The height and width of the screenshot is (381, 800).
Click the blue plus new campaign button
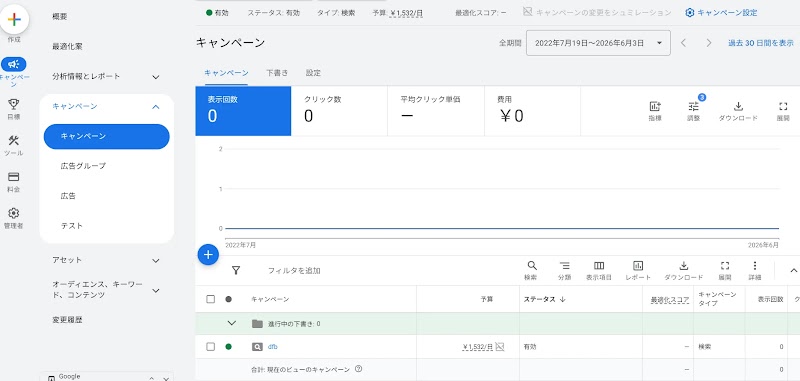(x=208, y=254)
